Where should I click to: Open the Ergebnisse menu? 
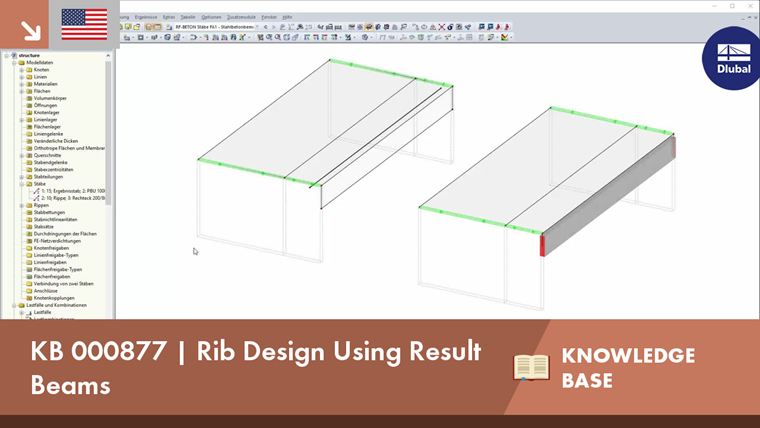click(x=146, y=17)
